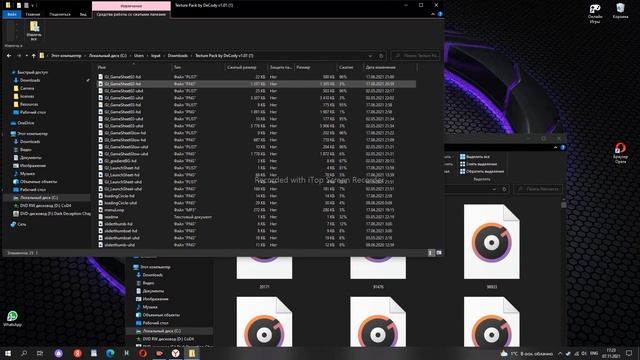Sort by the Имя column header
Viewport: 640px width, 360px height.
(x=102, y=67)
